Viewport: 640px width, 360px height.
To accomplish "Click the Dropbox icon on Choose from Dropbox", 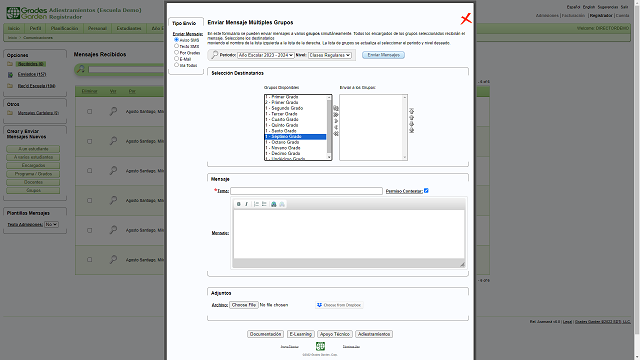I will coord(320,305).
